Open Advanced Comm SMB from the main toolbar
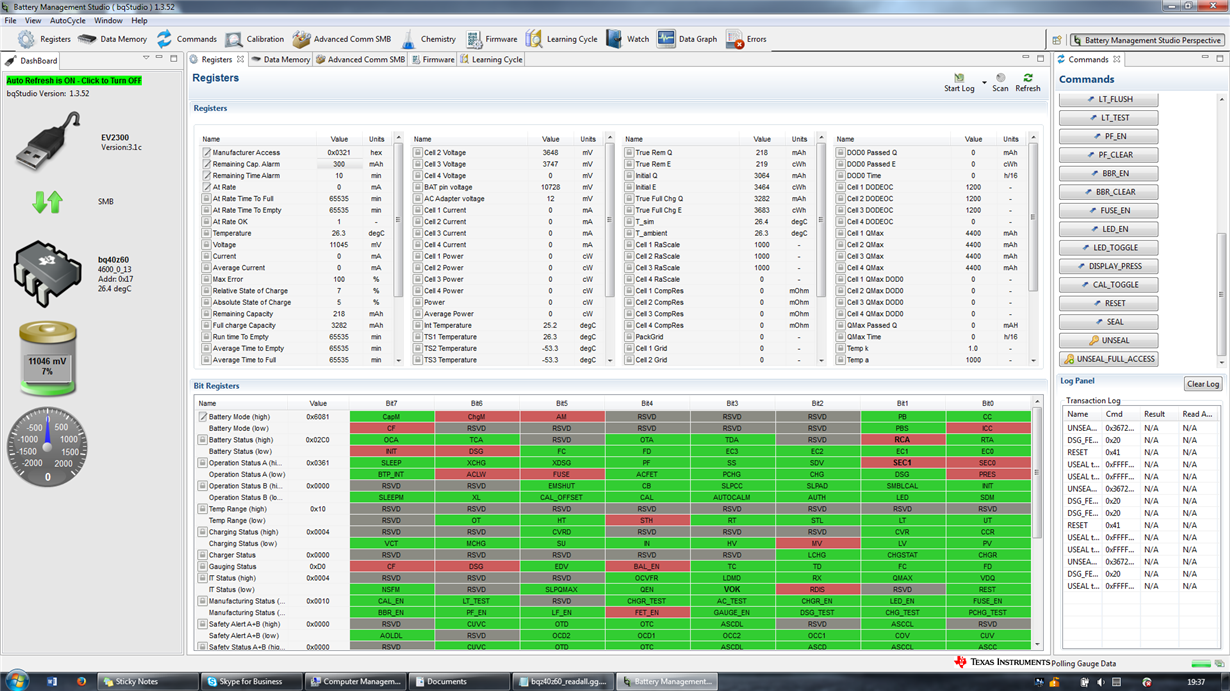The height and width of the screenshot is (691, 1230). 341,39
